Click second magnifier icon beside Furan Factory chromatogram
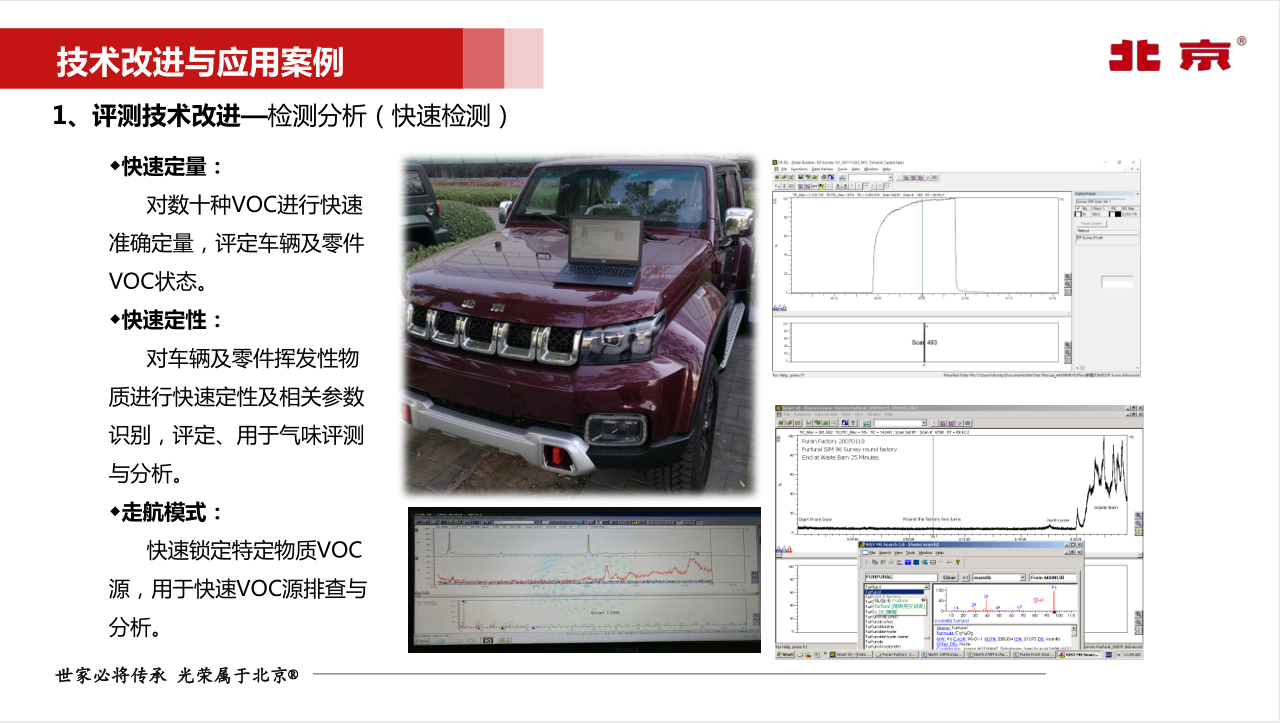 [x=1138, y=523]
